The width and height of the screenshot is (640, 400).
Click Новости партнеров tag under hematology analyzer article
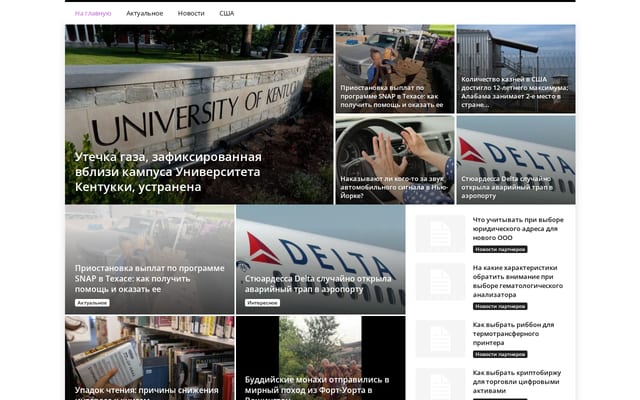tap(500, 307)
